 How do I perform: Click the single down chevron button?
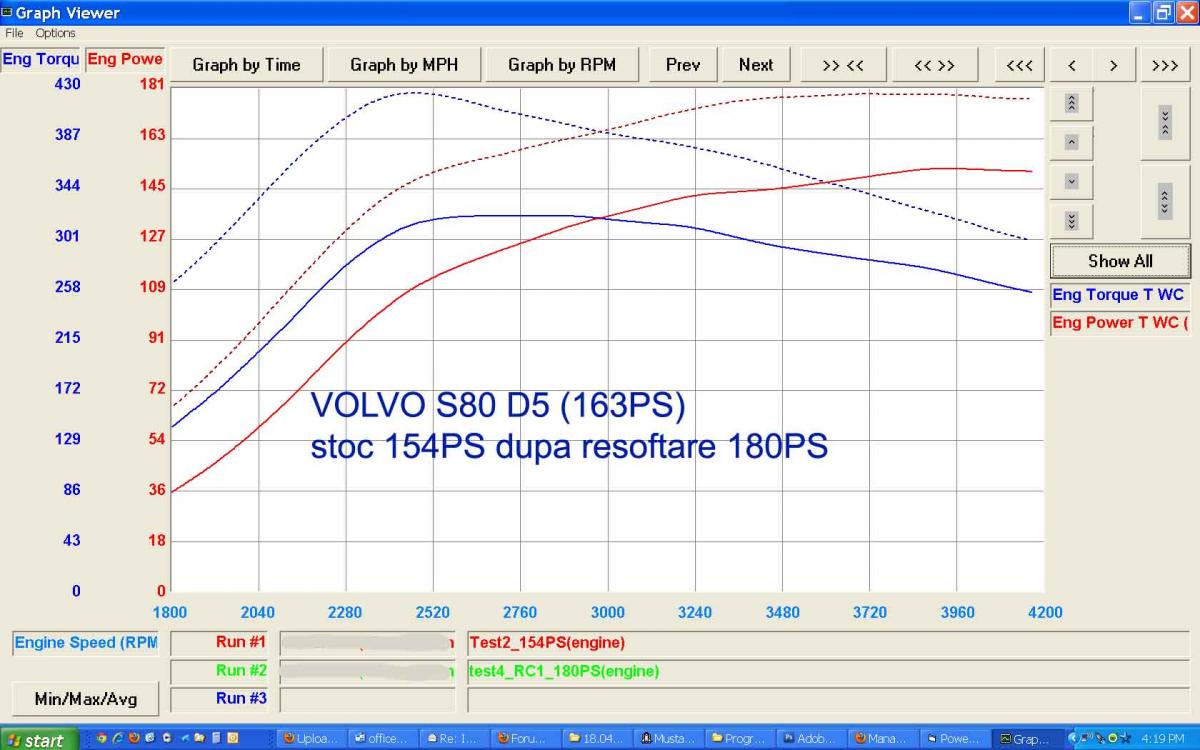pos(1071,181)
